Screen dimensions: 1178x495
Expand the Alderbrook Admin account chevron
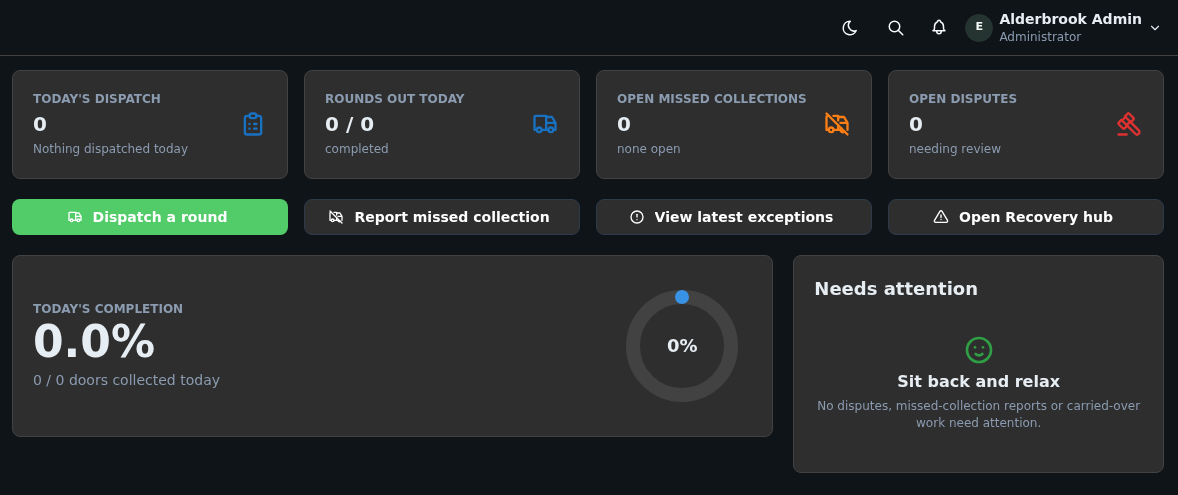(1155, 28)
